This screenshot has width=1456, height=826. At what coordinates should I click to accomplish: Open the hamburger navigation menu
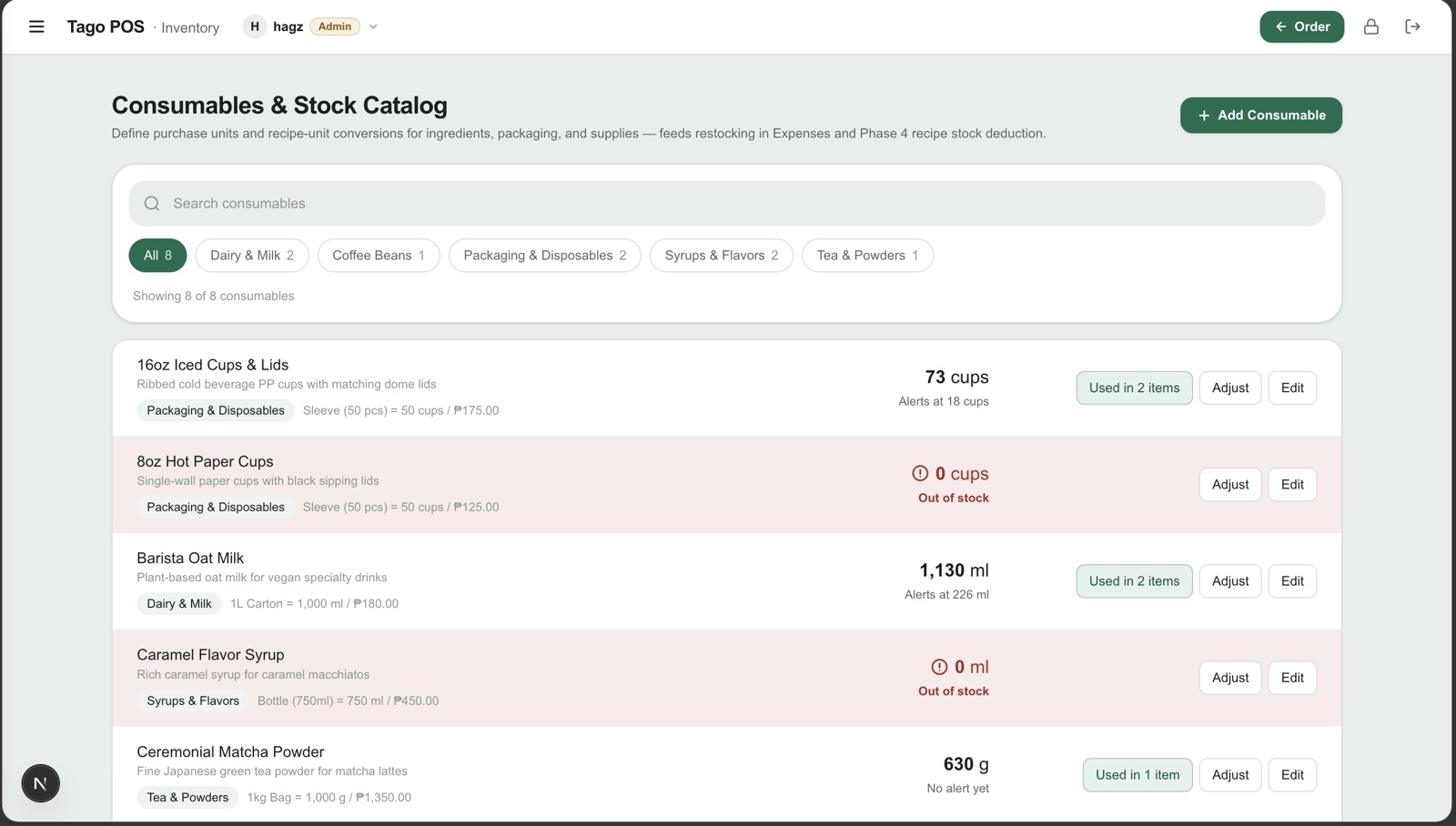coord(36,26)
